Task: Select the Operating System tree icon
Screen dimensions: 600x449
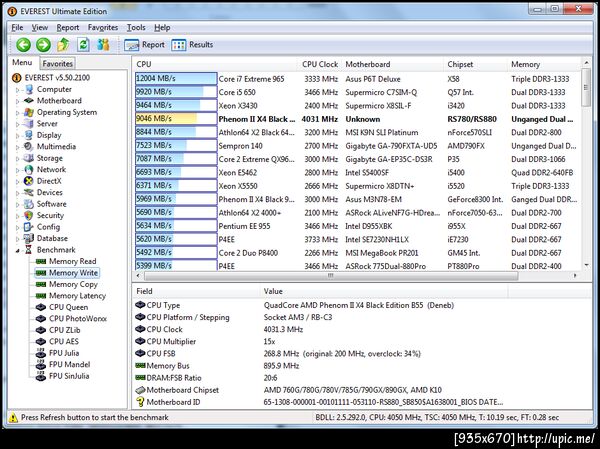Action: point(29,112)
